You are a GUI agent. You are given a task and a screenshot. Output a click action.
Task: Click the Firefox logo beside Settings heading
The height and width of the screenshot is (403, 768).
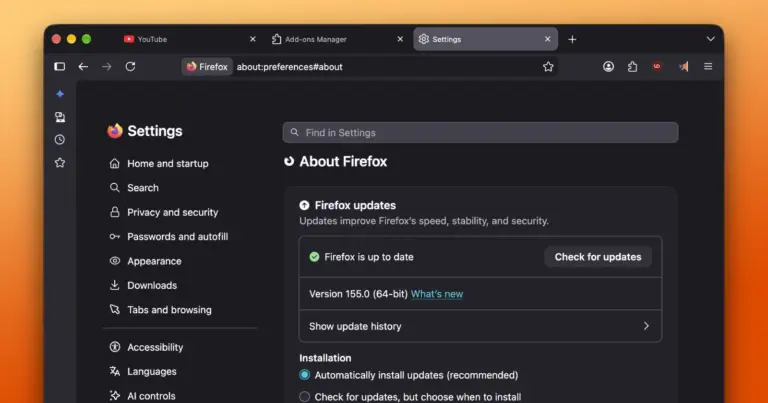coord(115,131)
